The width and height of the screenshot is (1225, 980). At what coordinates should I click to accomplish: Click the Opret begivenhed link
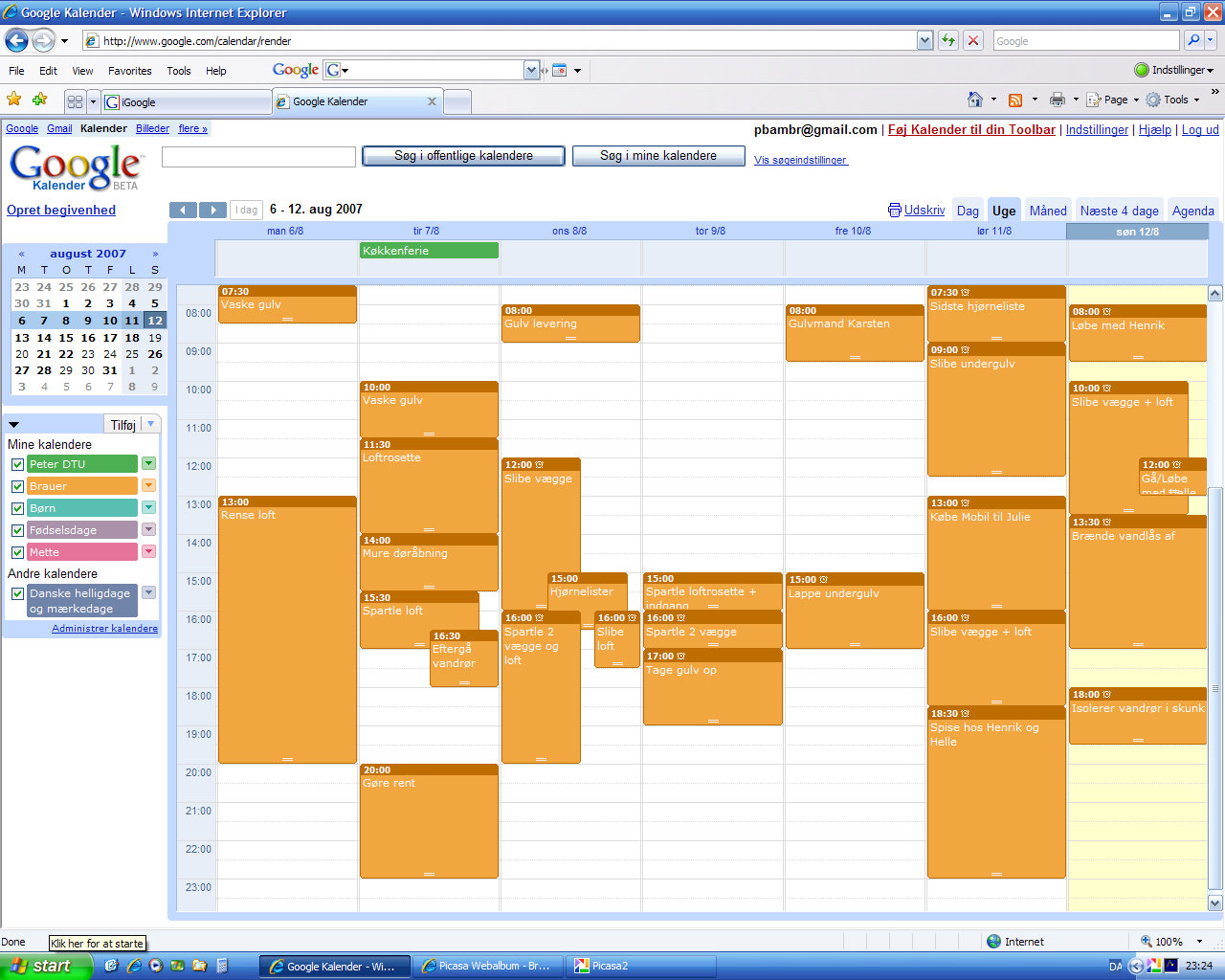pos(61,210)
